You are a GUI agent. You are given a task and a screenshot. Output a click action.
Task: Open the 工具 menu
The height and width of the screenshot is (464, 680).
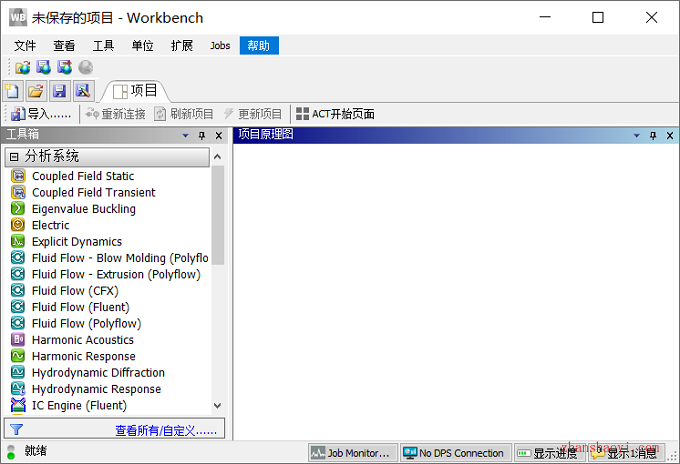103,46
